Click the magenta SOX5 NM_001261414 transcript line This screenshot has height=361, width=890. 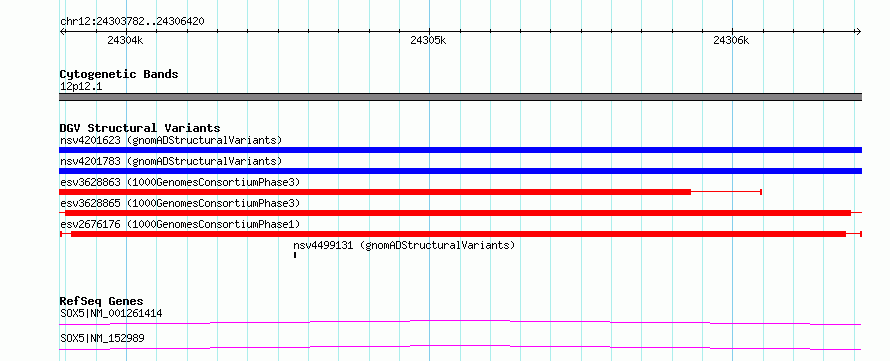point(460,322)
